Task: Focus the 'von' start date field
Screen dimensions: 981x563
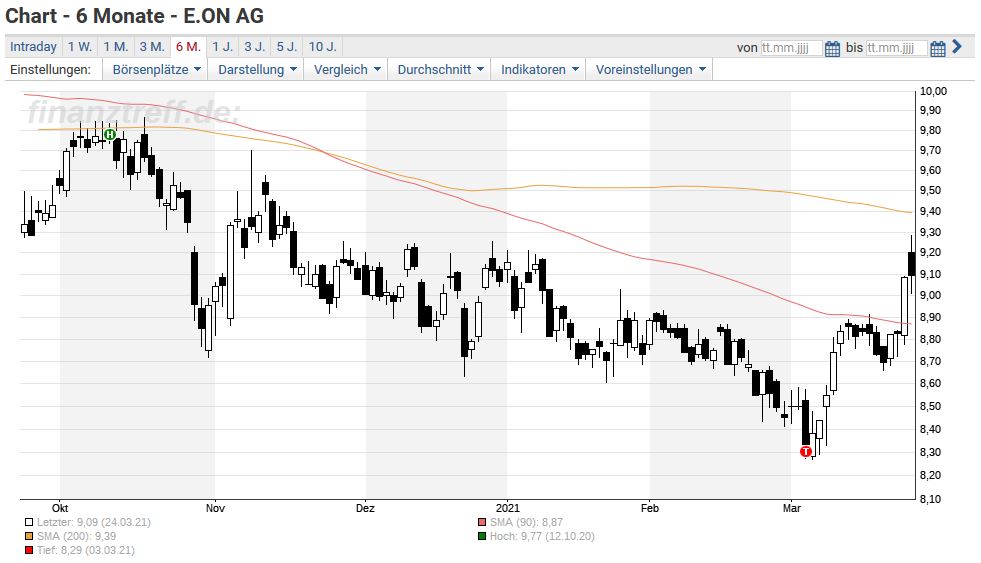Action: 791,48
